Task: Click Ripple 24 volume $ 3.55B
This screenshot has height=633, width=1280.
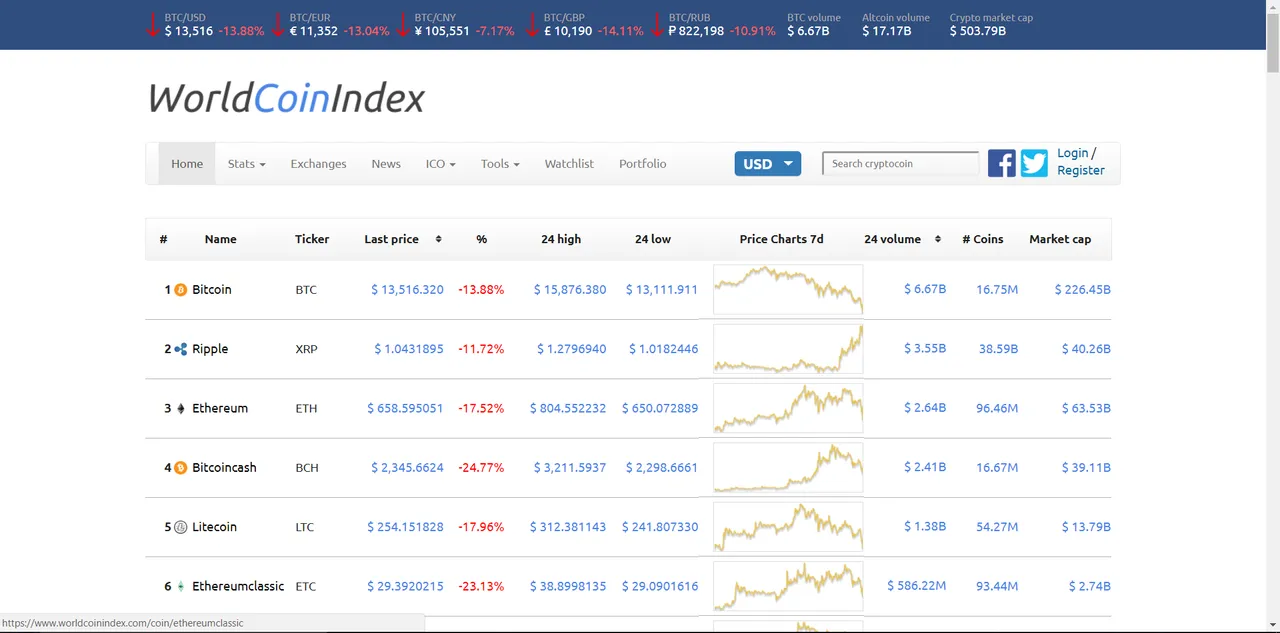Action: point(925,349)
